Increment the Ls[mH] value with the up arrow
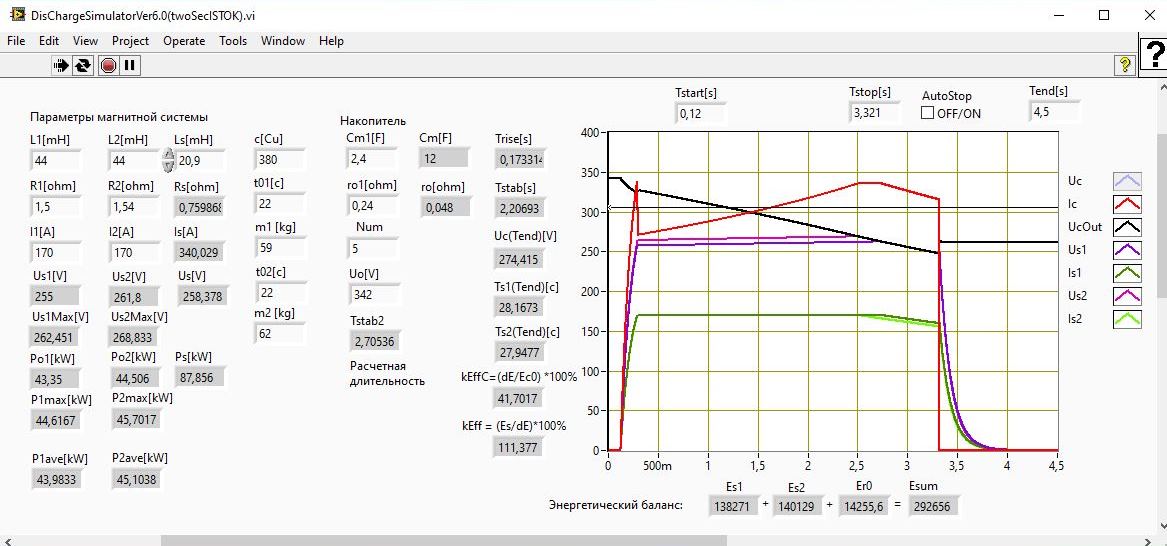 pyautogui.click(x=167, y=154)
